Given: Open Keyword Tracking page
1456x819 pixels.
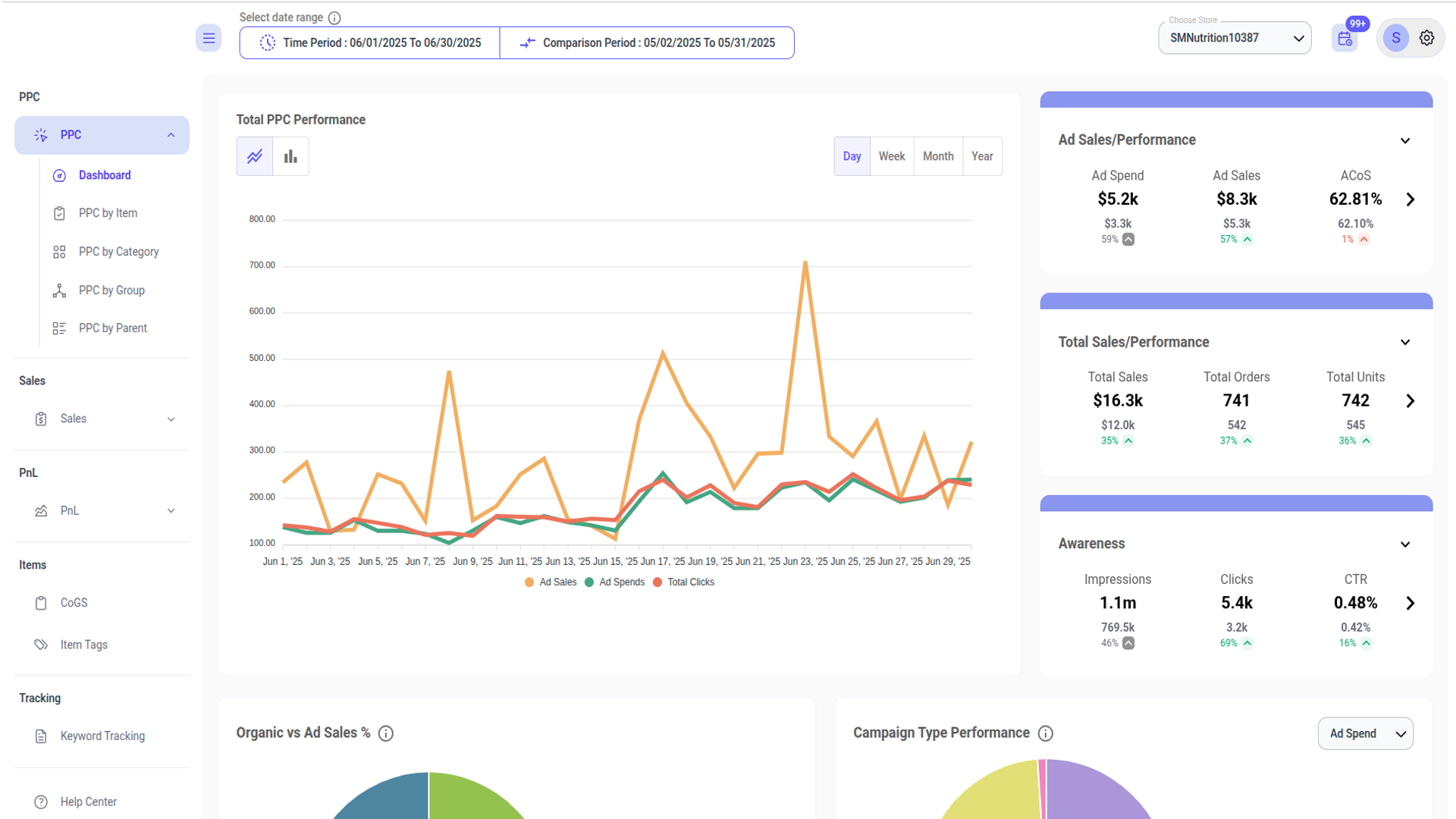Looking at the screenshot, I should pos(102,736).
